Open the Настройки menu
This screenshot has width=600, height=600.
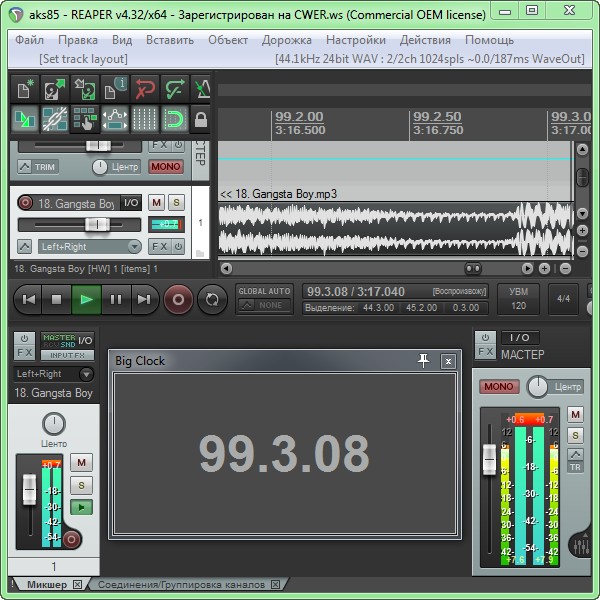pos(356,40)
